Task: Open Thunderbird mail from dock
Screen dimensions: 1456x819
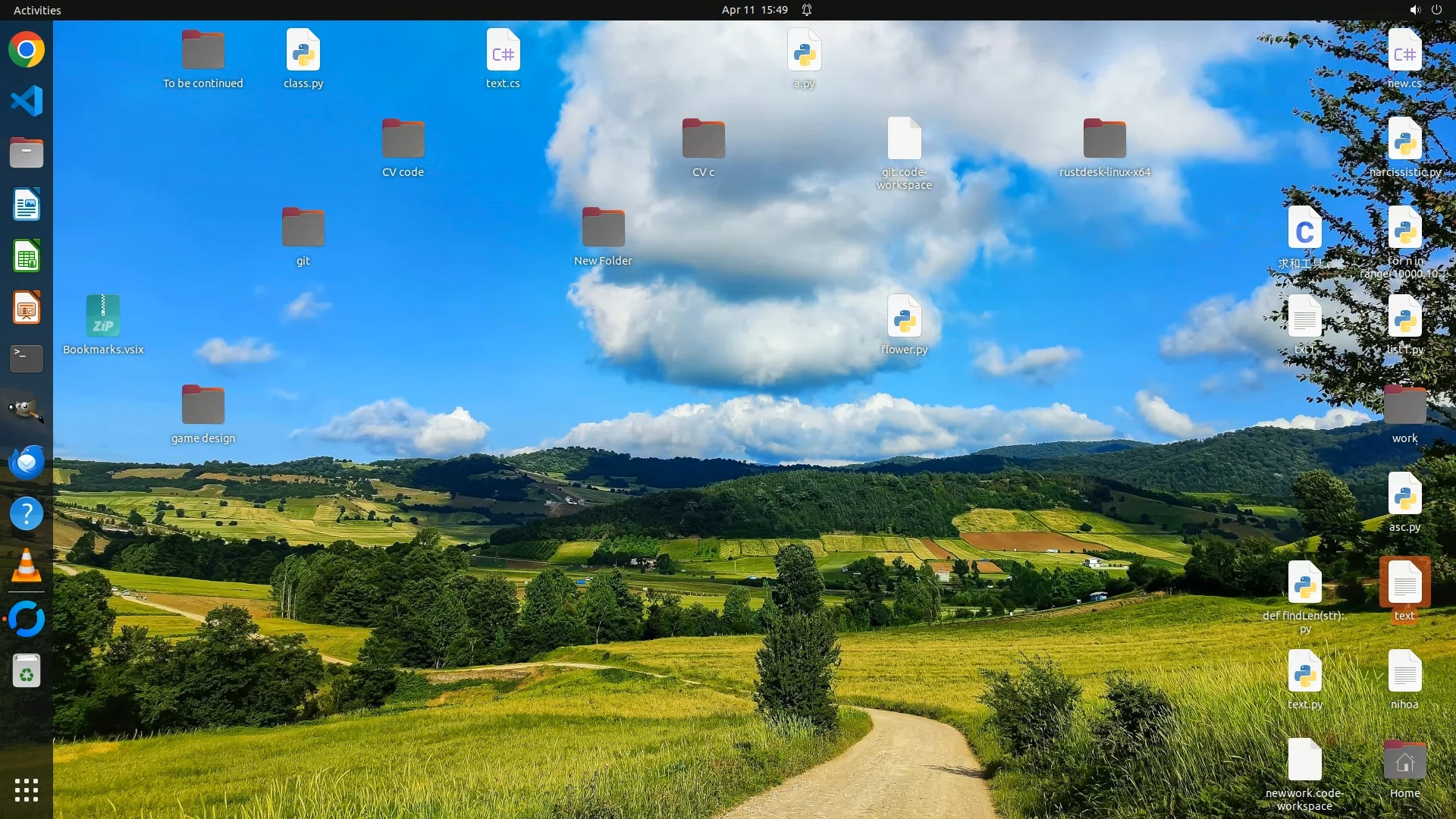Action: pos(27,462)
